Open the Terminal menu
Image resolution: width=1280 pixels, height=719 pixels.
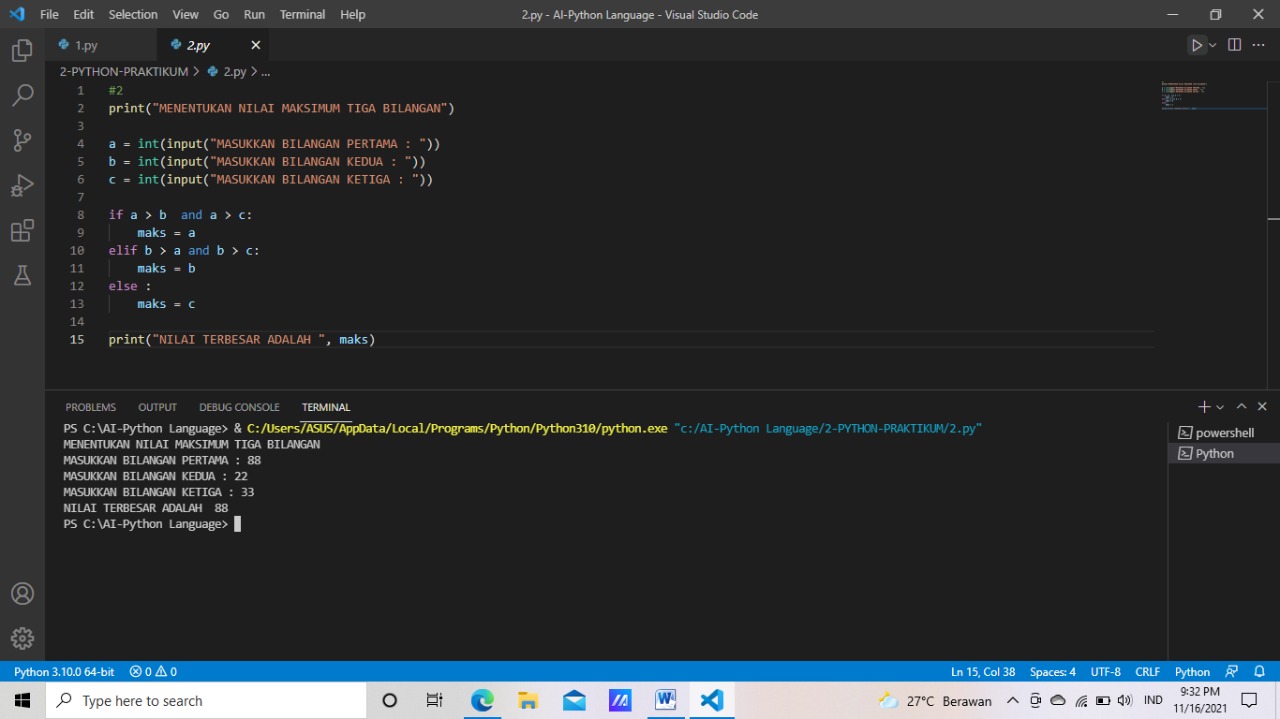tap(302, 14)
